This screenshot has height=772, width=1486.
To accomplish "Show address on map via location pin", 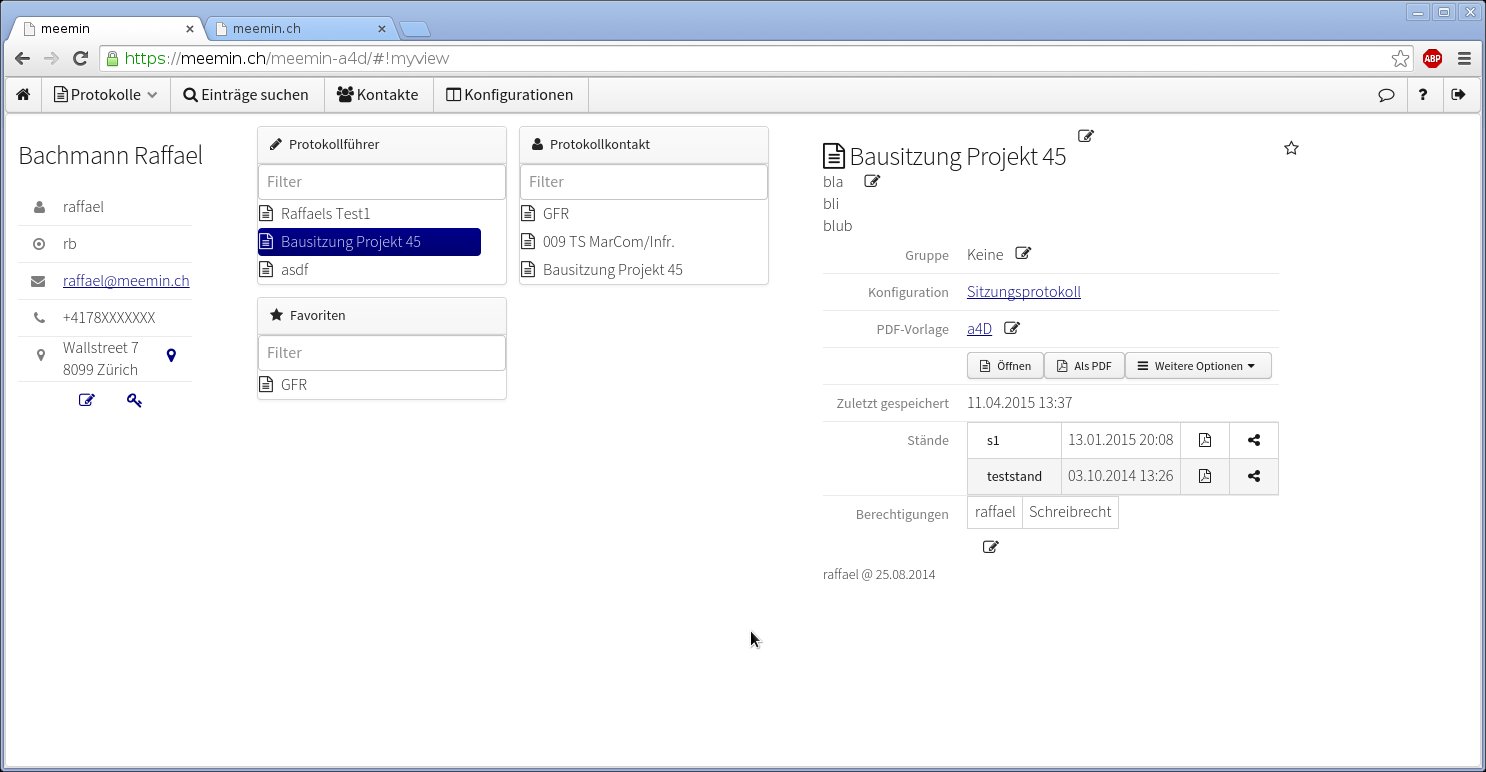I will point(171,355).
